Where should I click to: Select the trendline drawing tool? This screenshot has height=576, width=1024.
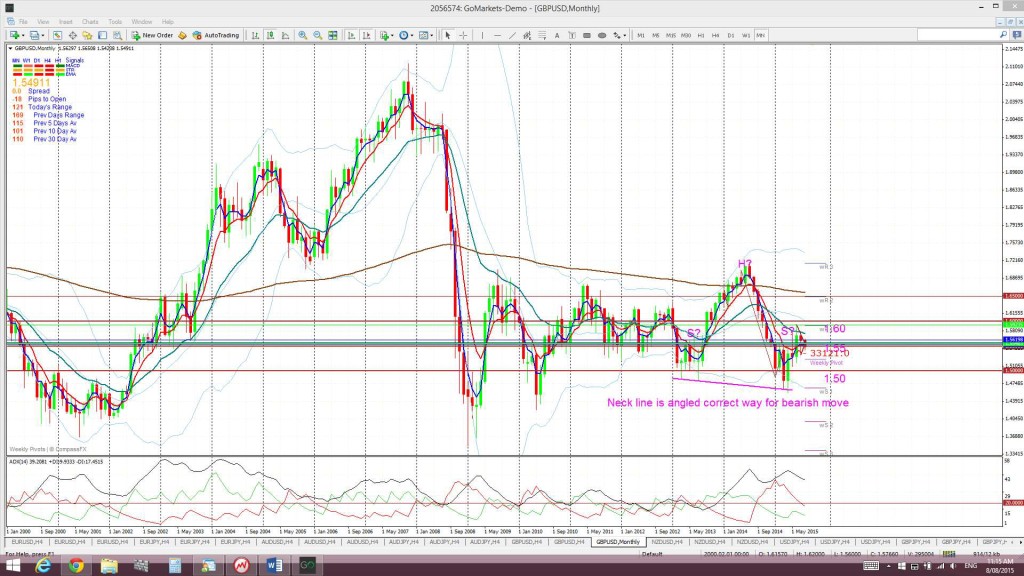coord(513,35)
